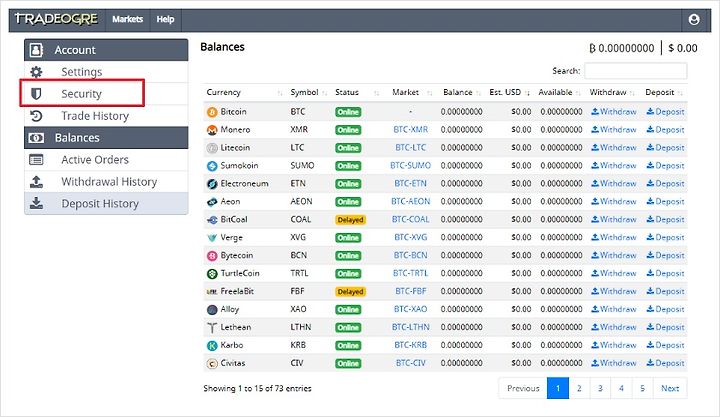Click the Bytecoin coin icon
The width and height of the screenshot is (720, 417).
click(x=212, y=256)
